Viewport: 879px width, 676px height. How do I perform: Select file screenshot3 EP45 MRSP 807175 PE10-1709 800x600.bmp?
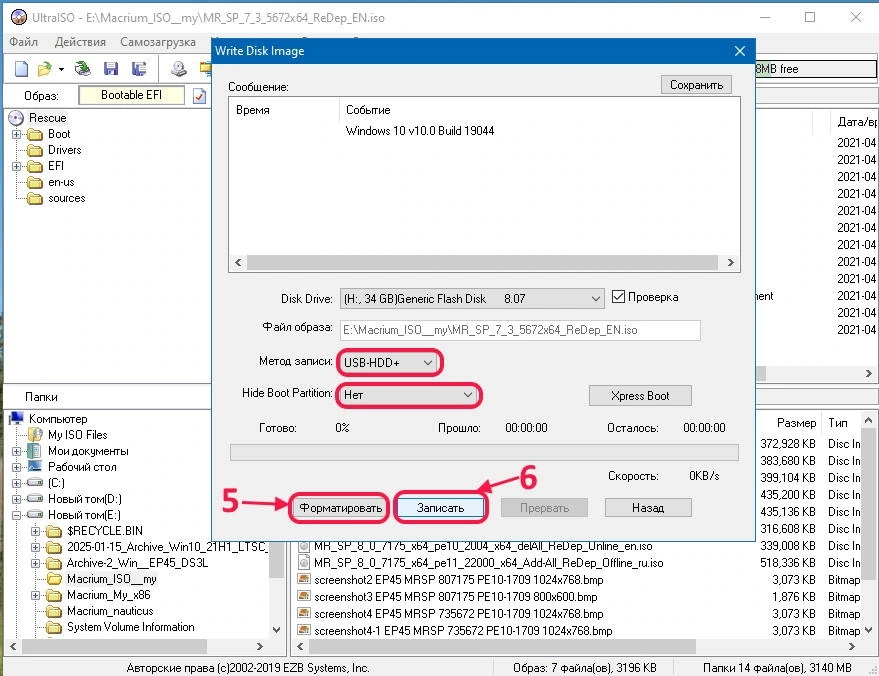coord(456,596)
